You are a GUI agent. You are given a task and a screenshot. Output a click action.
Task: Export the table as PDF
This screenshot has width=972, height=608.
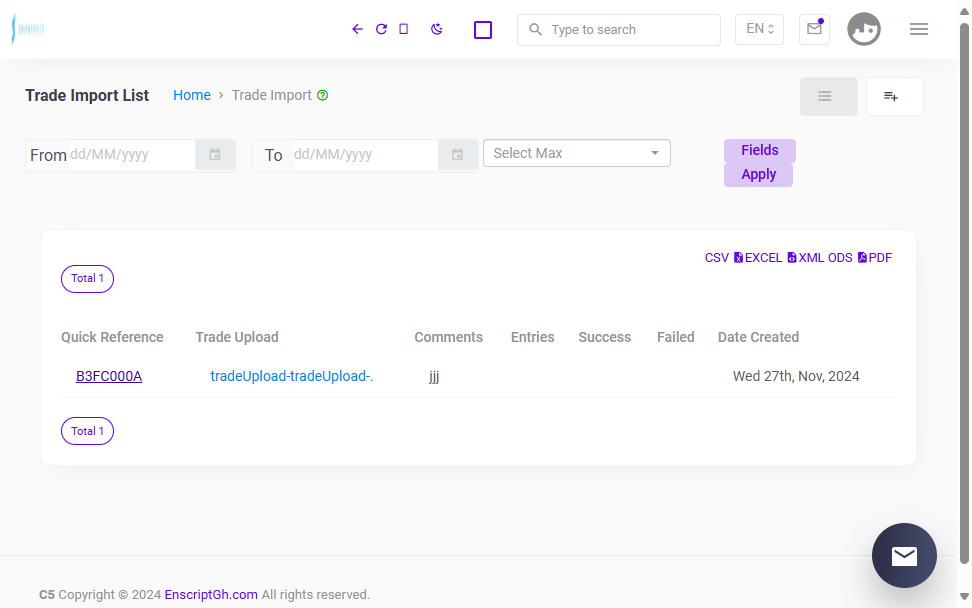[x=875, y=258]
